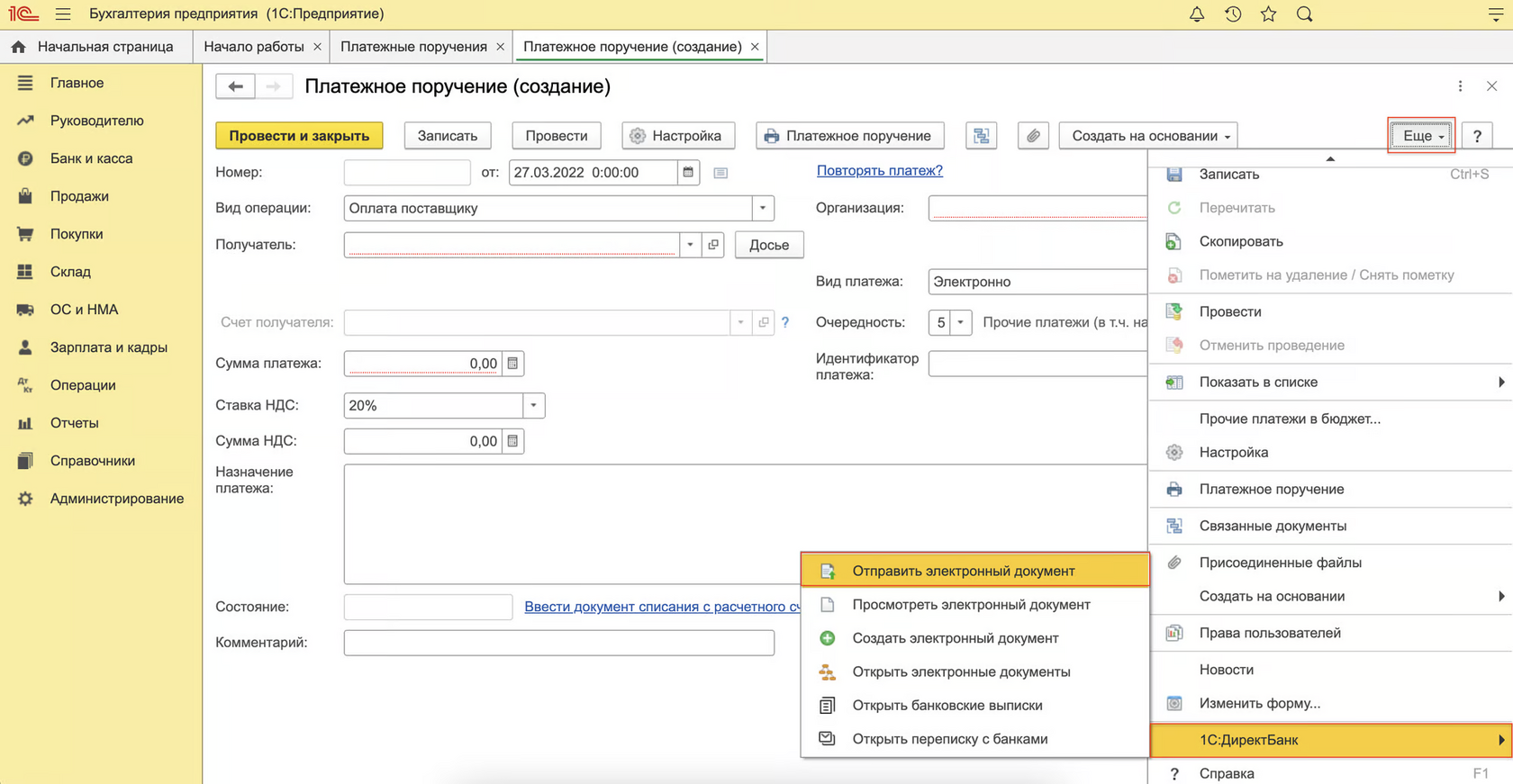Follow the Повторять платеж? link

(x=880, y=170)
